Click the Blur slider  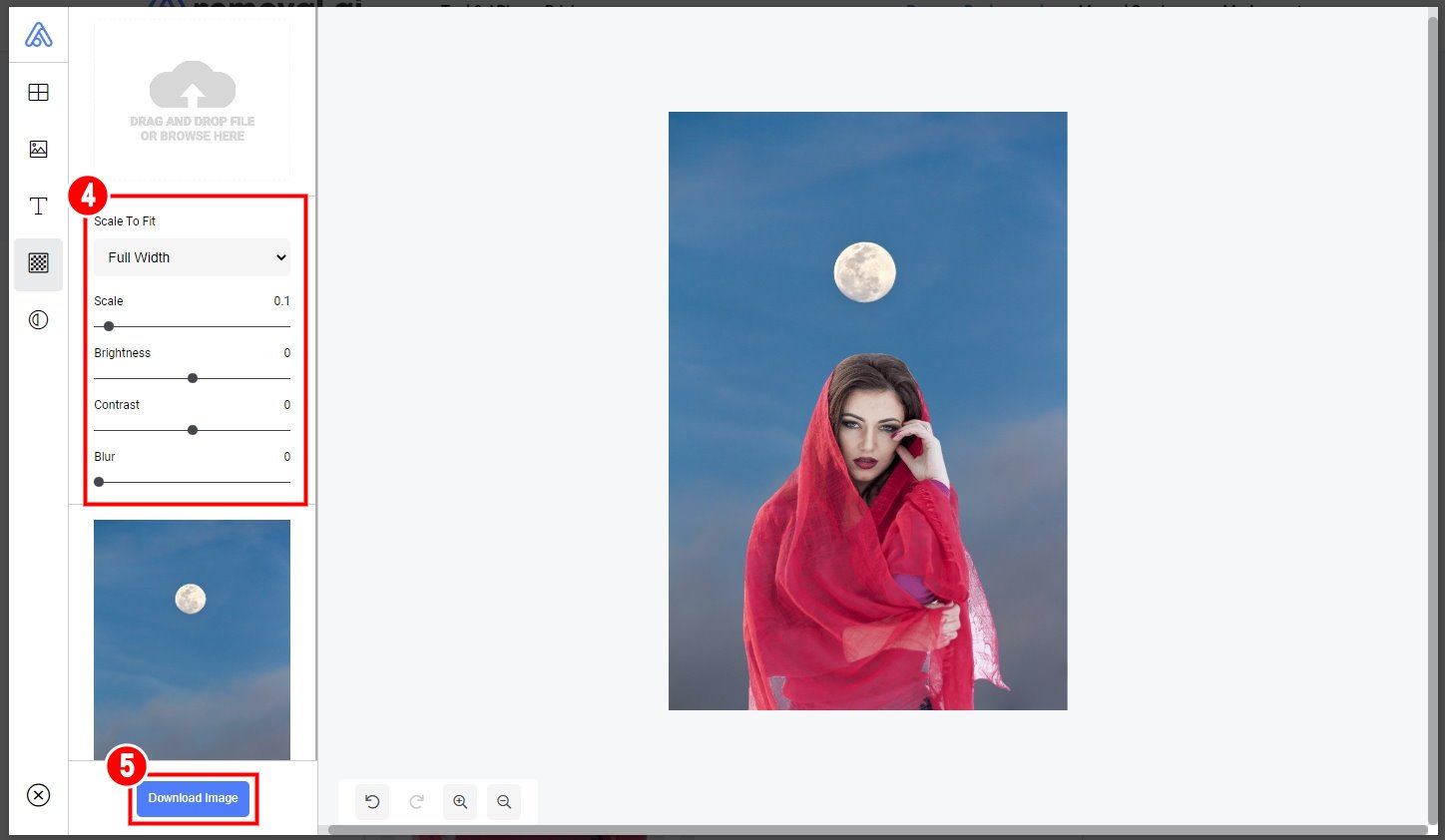[x=192, y=482]
